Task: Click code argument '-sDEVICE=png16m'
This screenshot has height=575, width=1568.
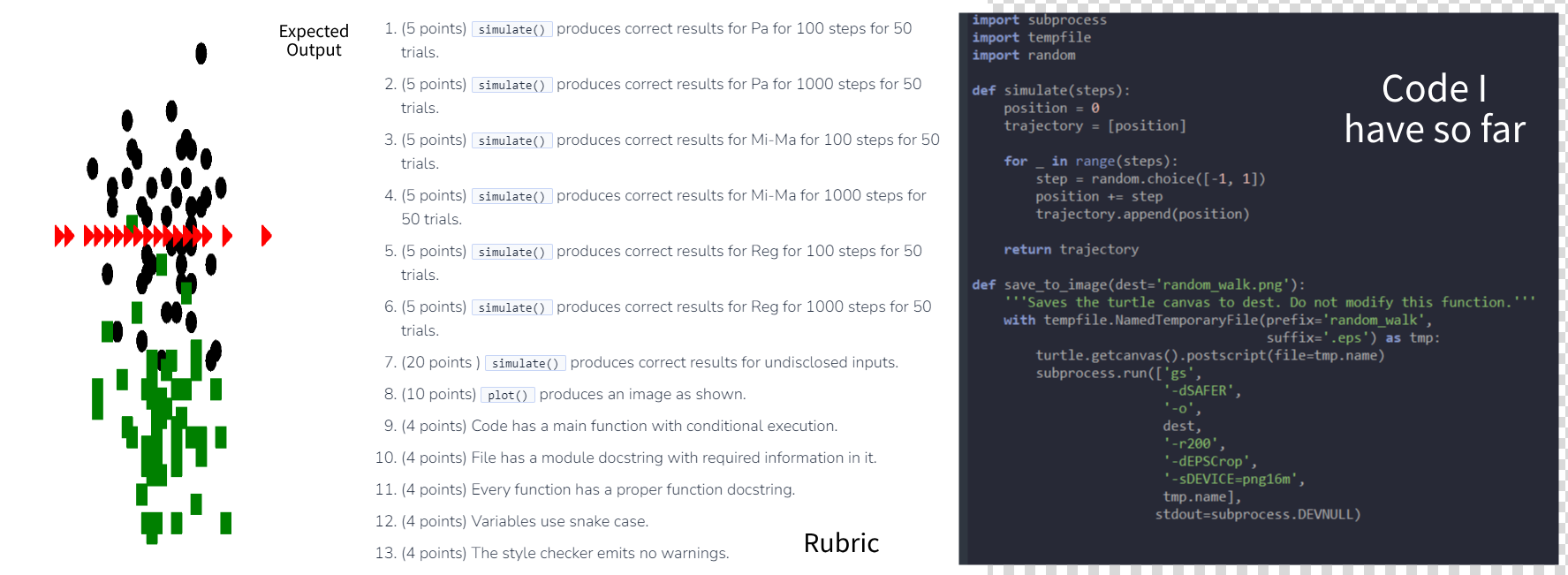Action: point(1233,479)
